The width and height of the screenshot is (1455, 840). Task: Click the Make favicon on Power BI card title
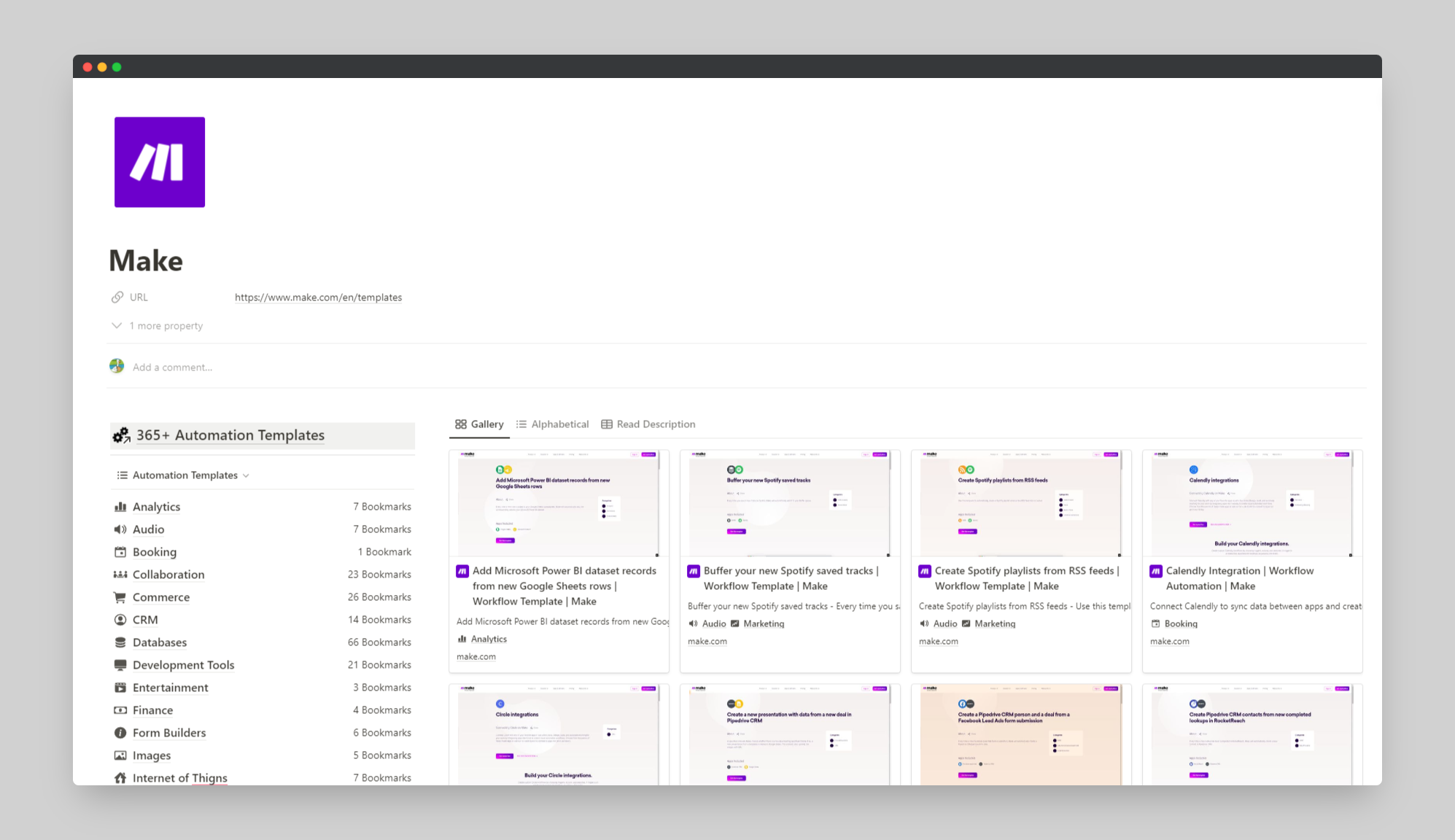[462, 571]
